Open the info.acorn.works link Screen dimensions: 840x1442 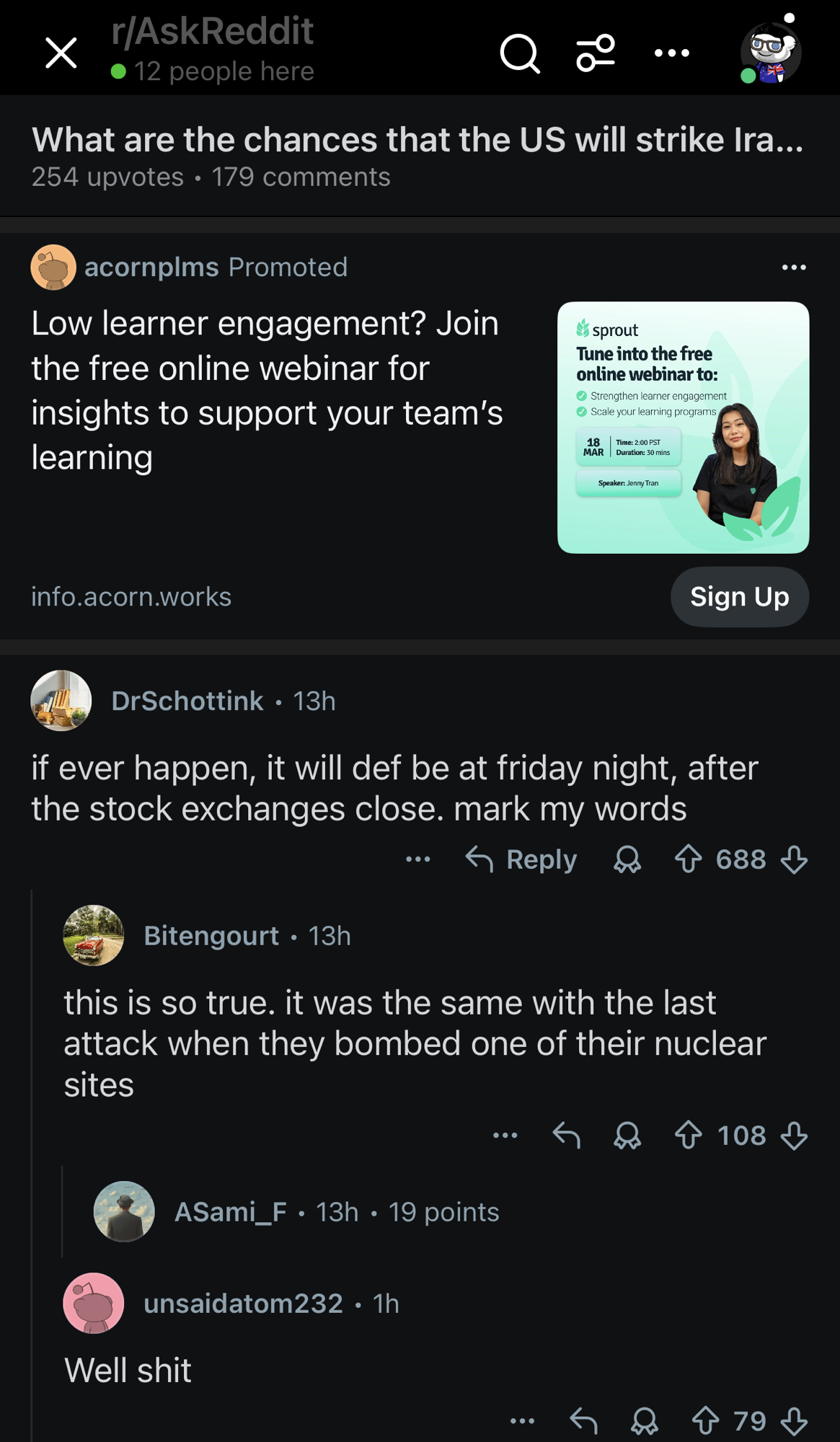(131, 597)
